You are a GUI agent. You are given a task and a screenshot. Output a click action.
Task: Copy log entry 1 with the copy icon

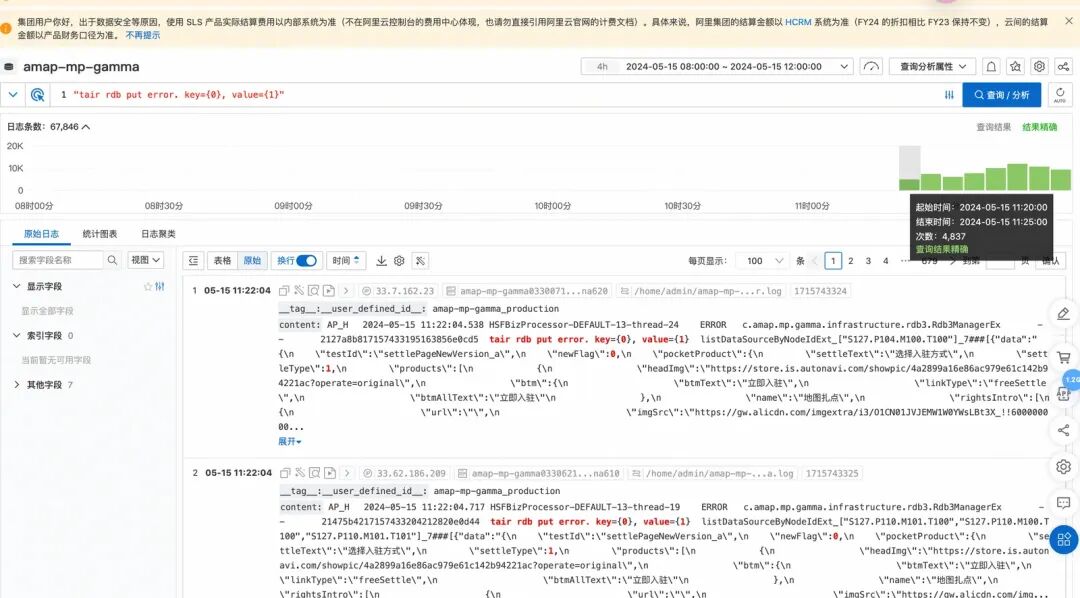[x=284, y=291]
